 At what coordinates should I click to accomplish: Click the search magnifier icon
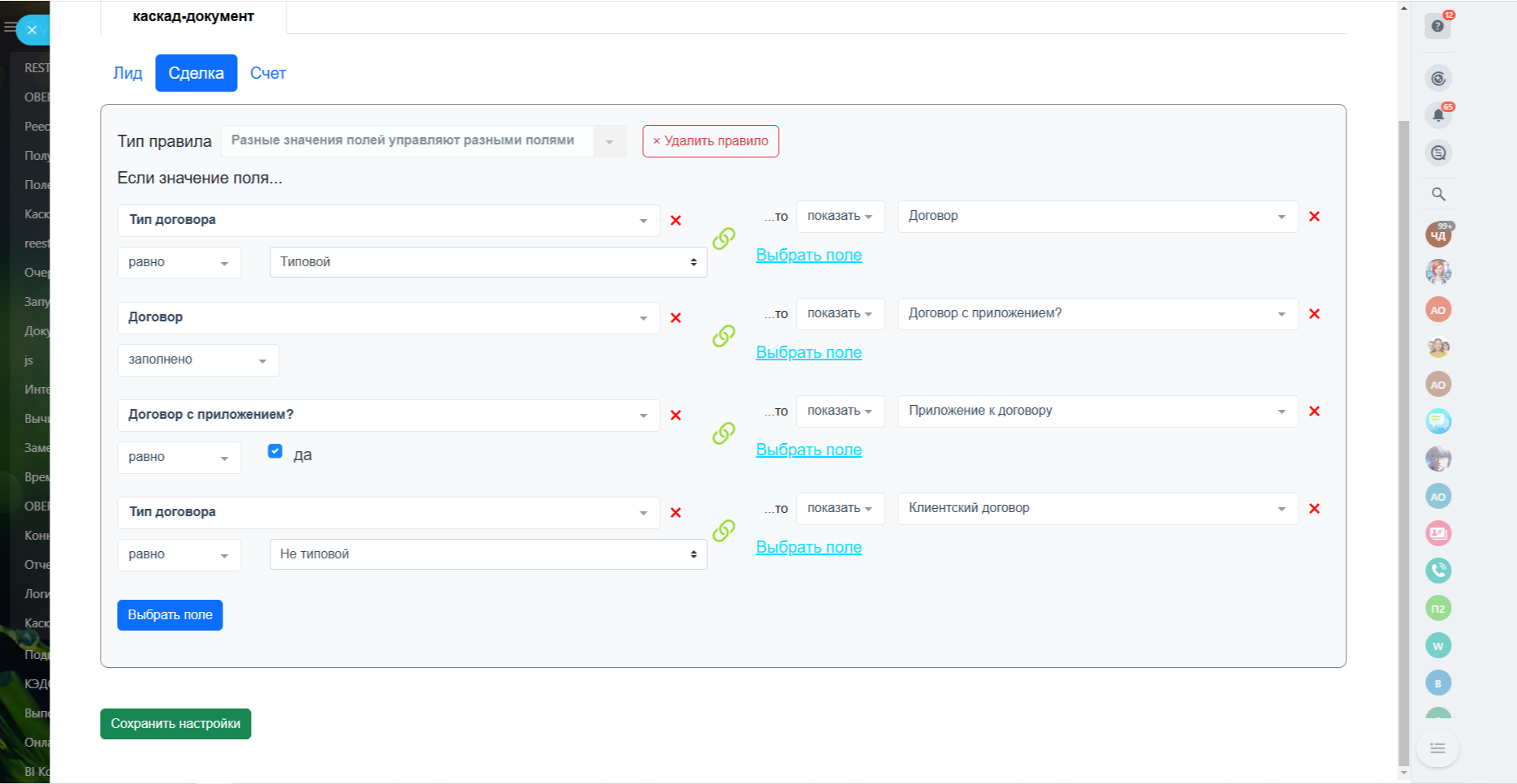[x=1437, y=194]
